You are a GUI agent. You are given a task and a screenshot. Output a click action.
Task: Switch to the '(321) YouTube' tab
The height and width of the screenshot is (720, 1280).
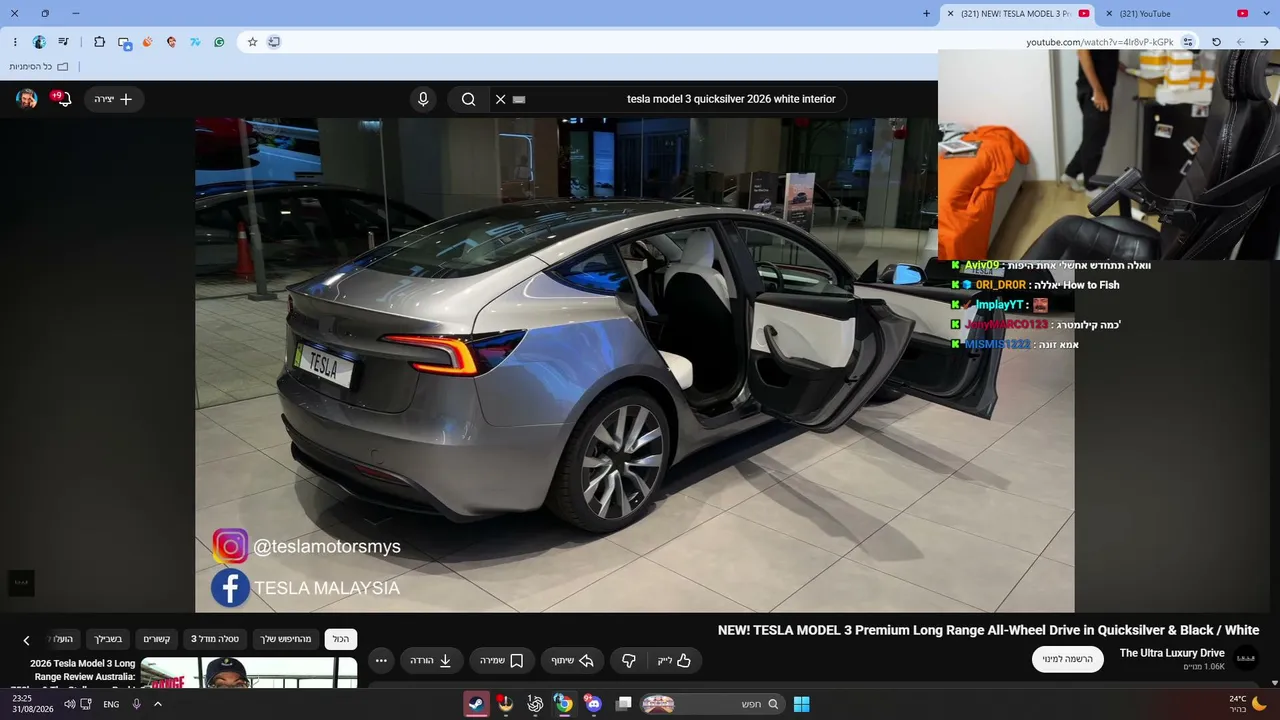coord(1175,14)
